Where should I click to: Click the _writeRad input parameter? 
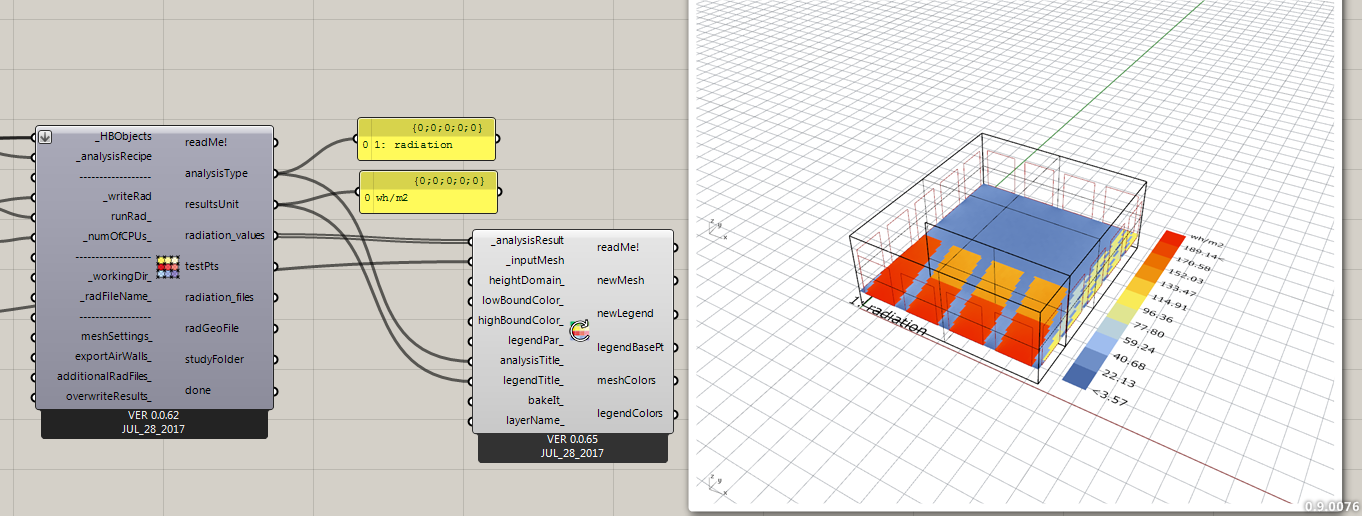127,196
